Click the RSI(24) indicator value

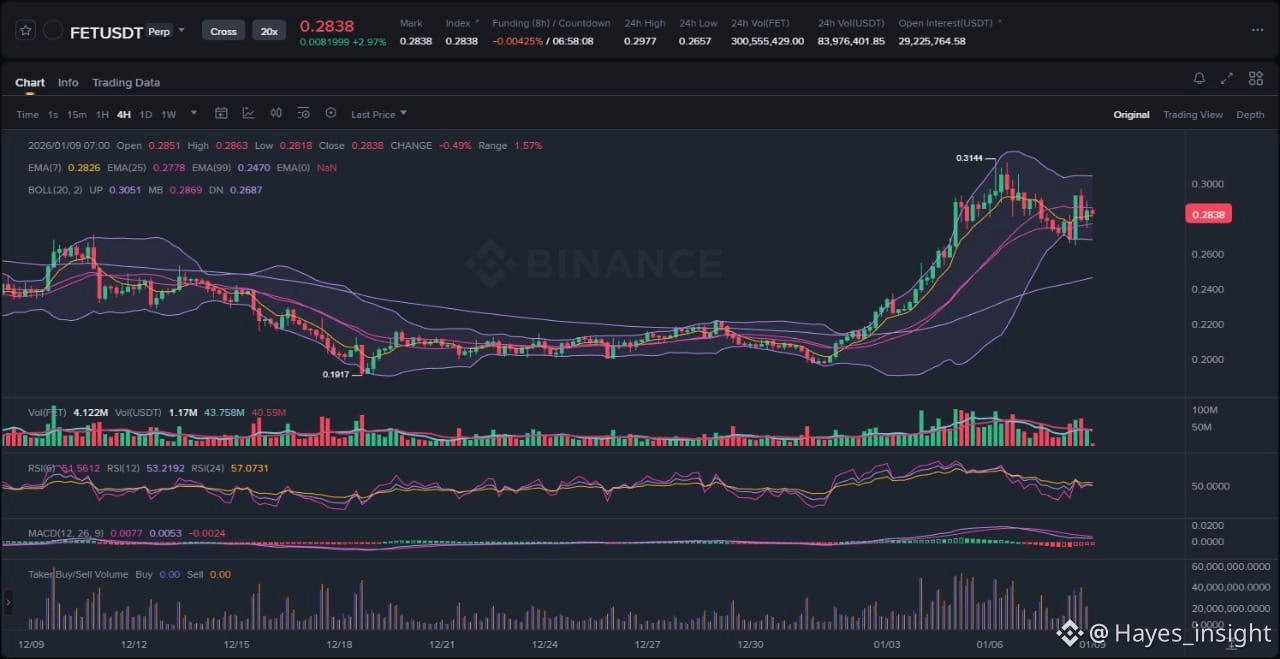tap(249, 468)
